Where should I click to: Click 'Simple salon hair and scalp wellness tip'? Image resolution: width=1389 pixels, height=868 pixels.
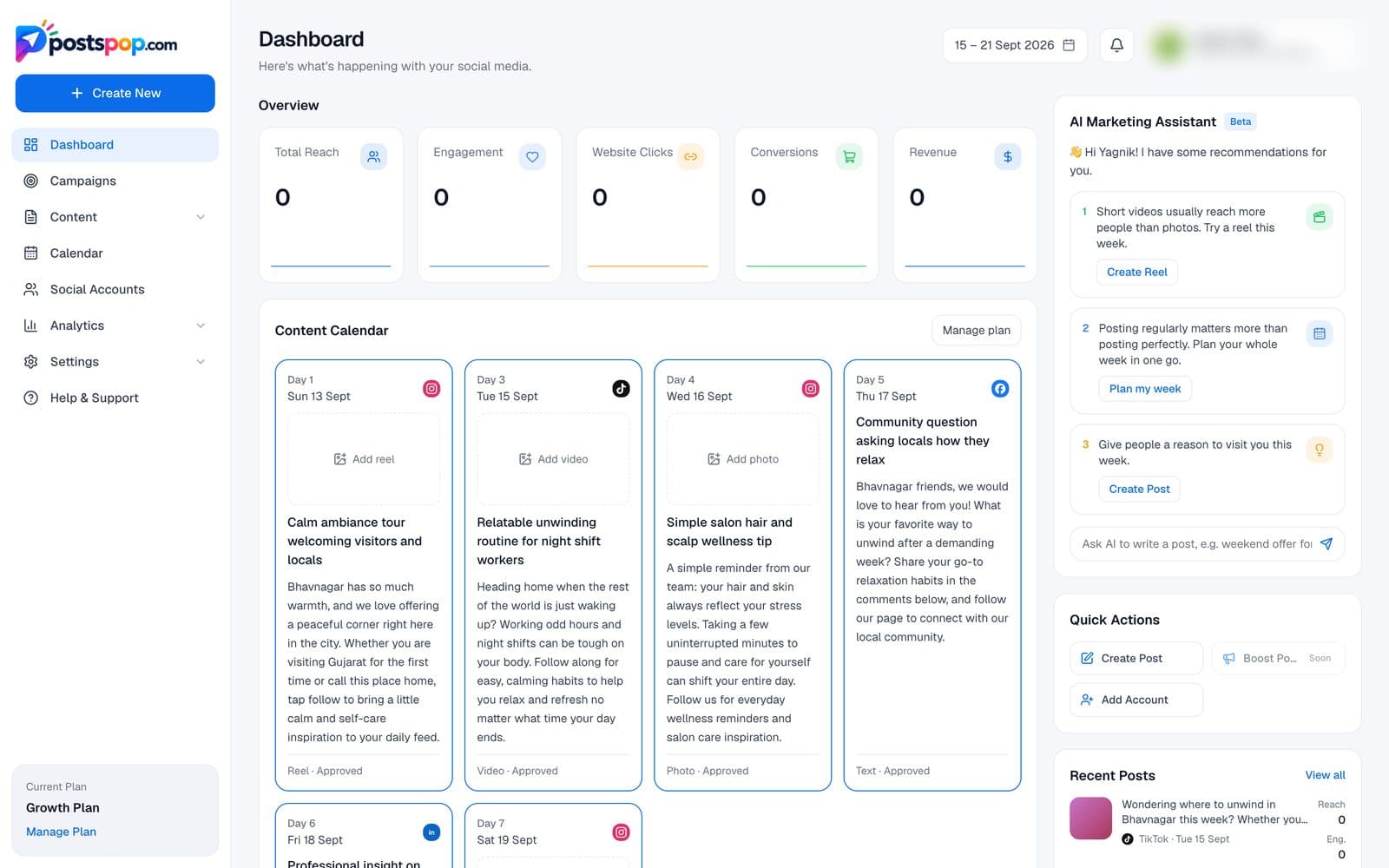coord(729,531)
